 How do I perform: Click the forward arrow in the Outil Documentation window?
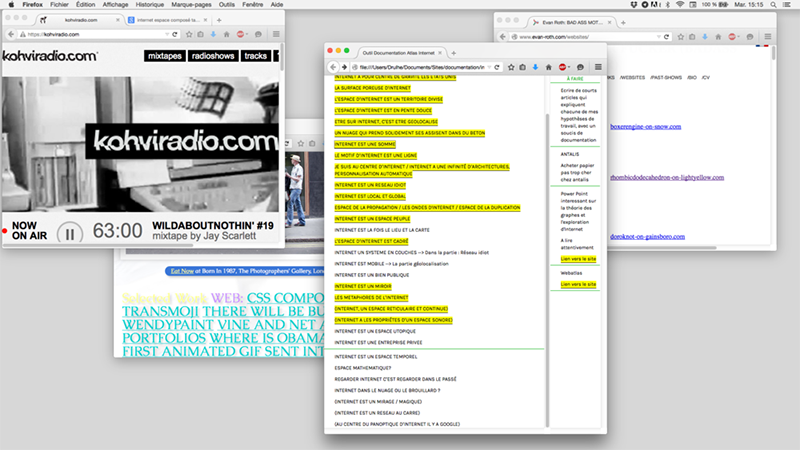(x=345, y=67)
